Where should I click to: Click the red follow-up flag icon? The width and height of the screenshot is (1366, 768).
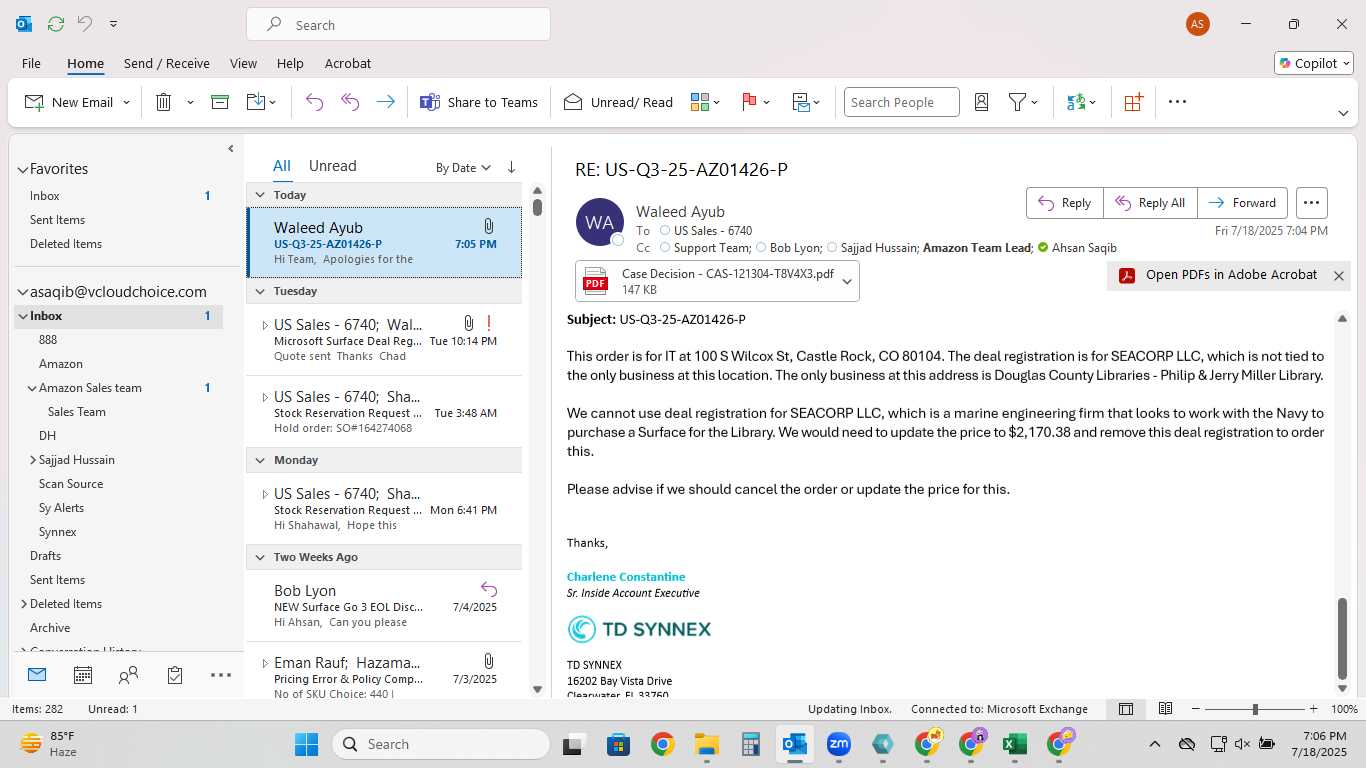749,102
